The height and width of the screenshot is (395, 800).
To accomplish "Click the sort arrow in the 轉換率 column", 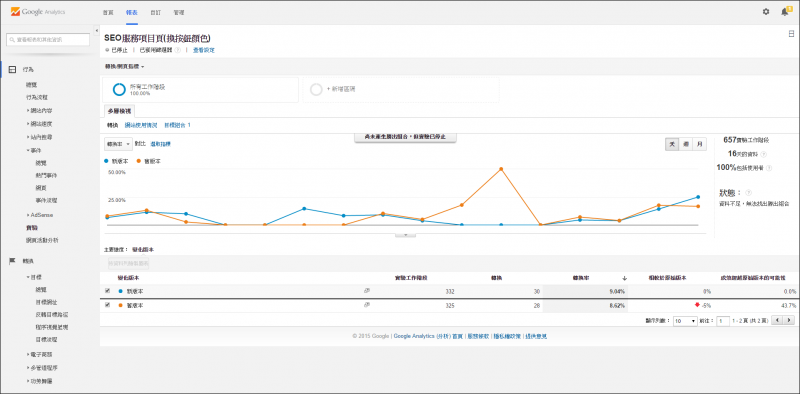I will 624,278.
